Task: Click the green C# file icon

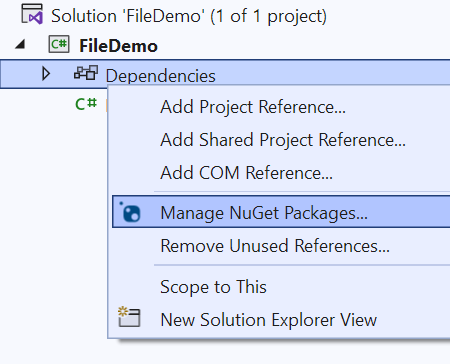Action: (x=86, y=104)
